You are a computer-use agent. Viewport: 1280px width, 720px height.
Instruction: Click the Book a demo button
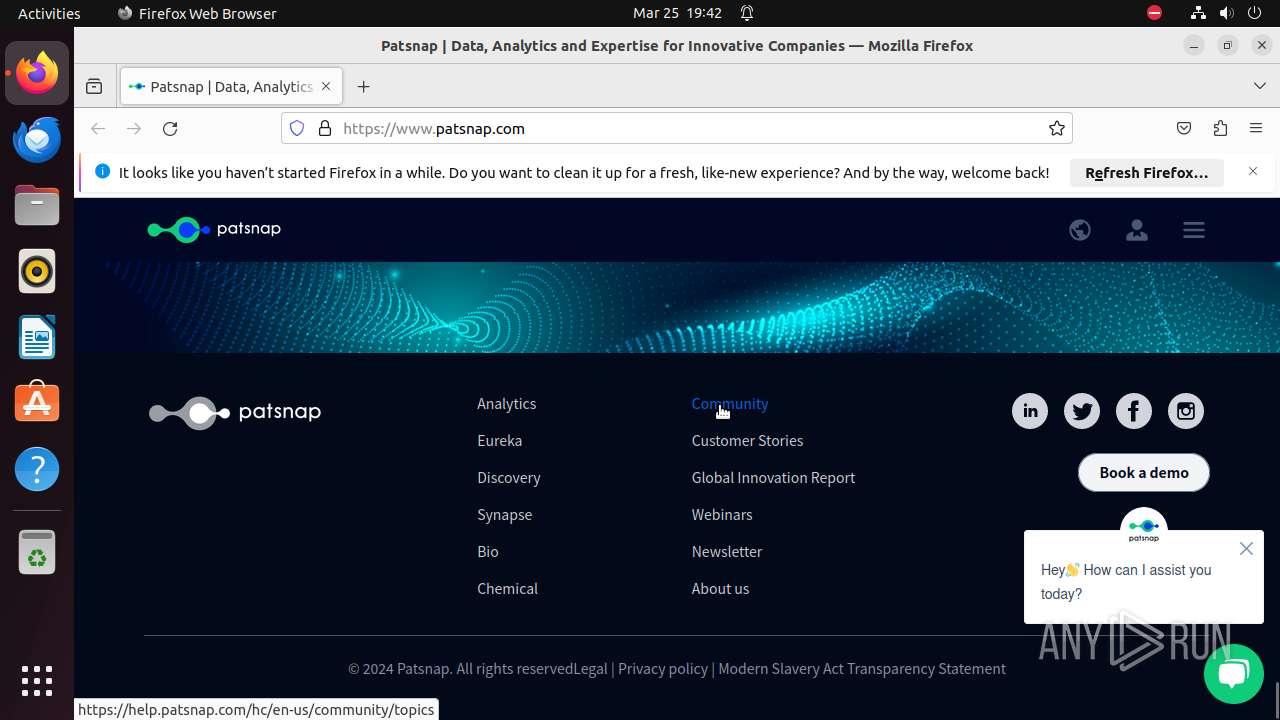point(1144,473)
